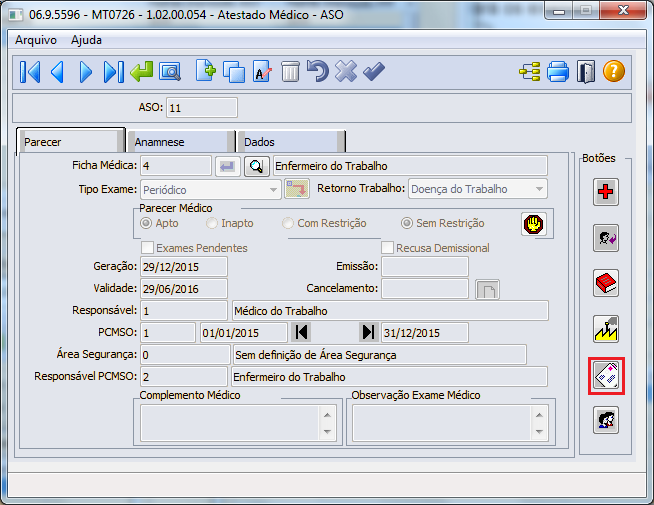Viewport: 654px width, 505px height.
Task: Click the Validade date field
Action: point(184,289)
